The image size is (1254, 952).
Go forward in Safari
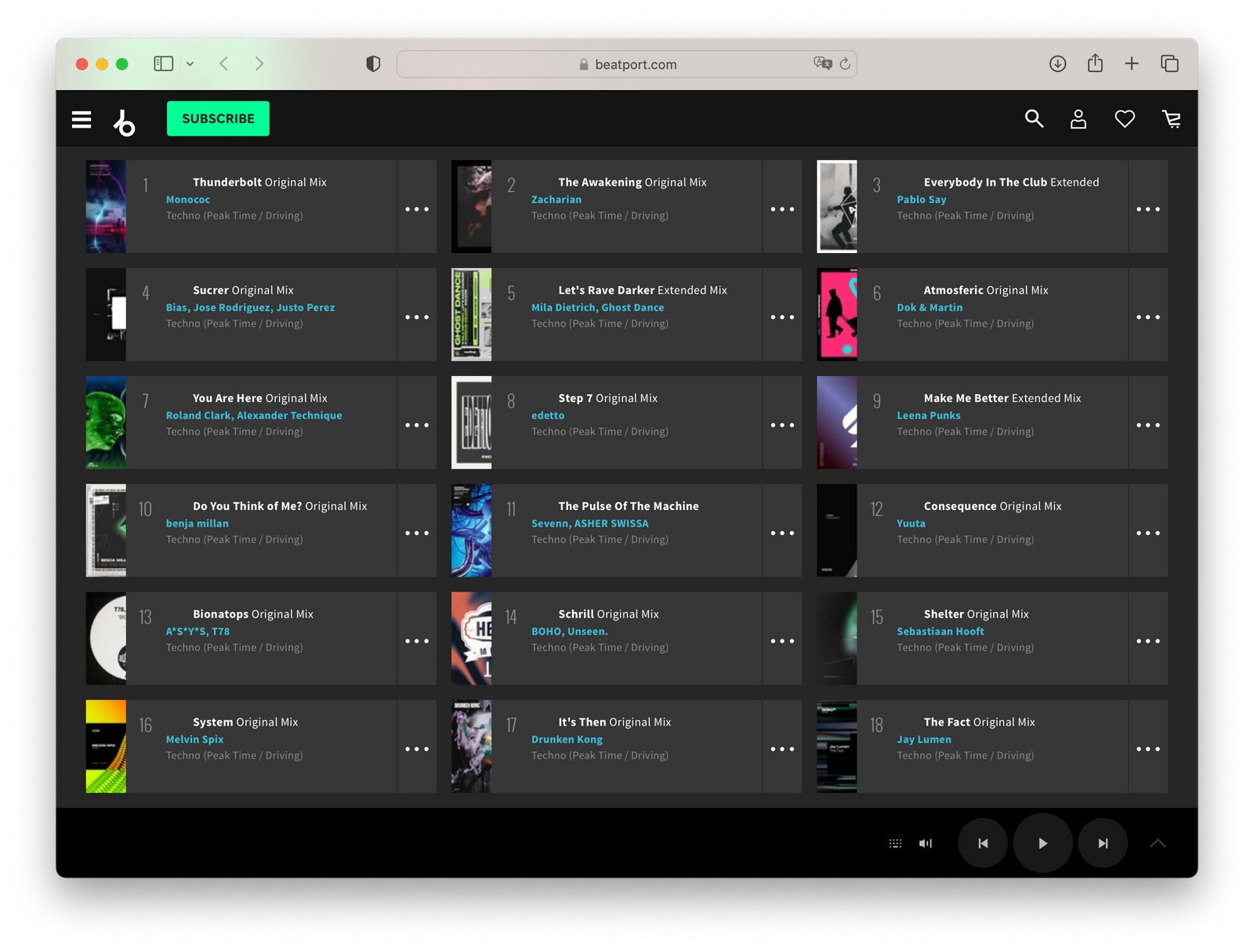(259, 64)
